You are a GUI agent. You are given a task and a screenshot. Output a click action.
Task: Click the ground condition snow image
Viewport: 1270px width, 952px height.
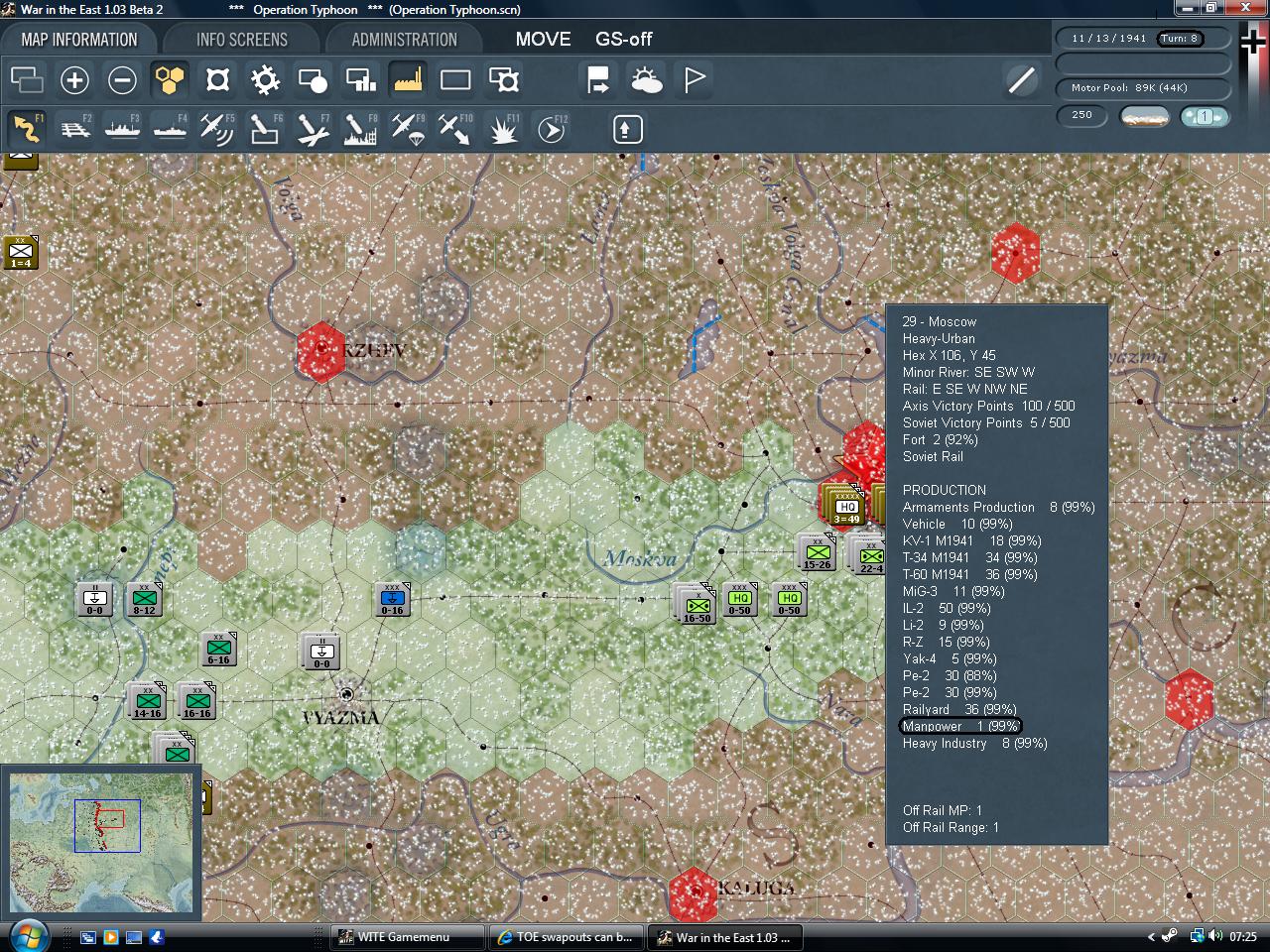coord(1144,116)
